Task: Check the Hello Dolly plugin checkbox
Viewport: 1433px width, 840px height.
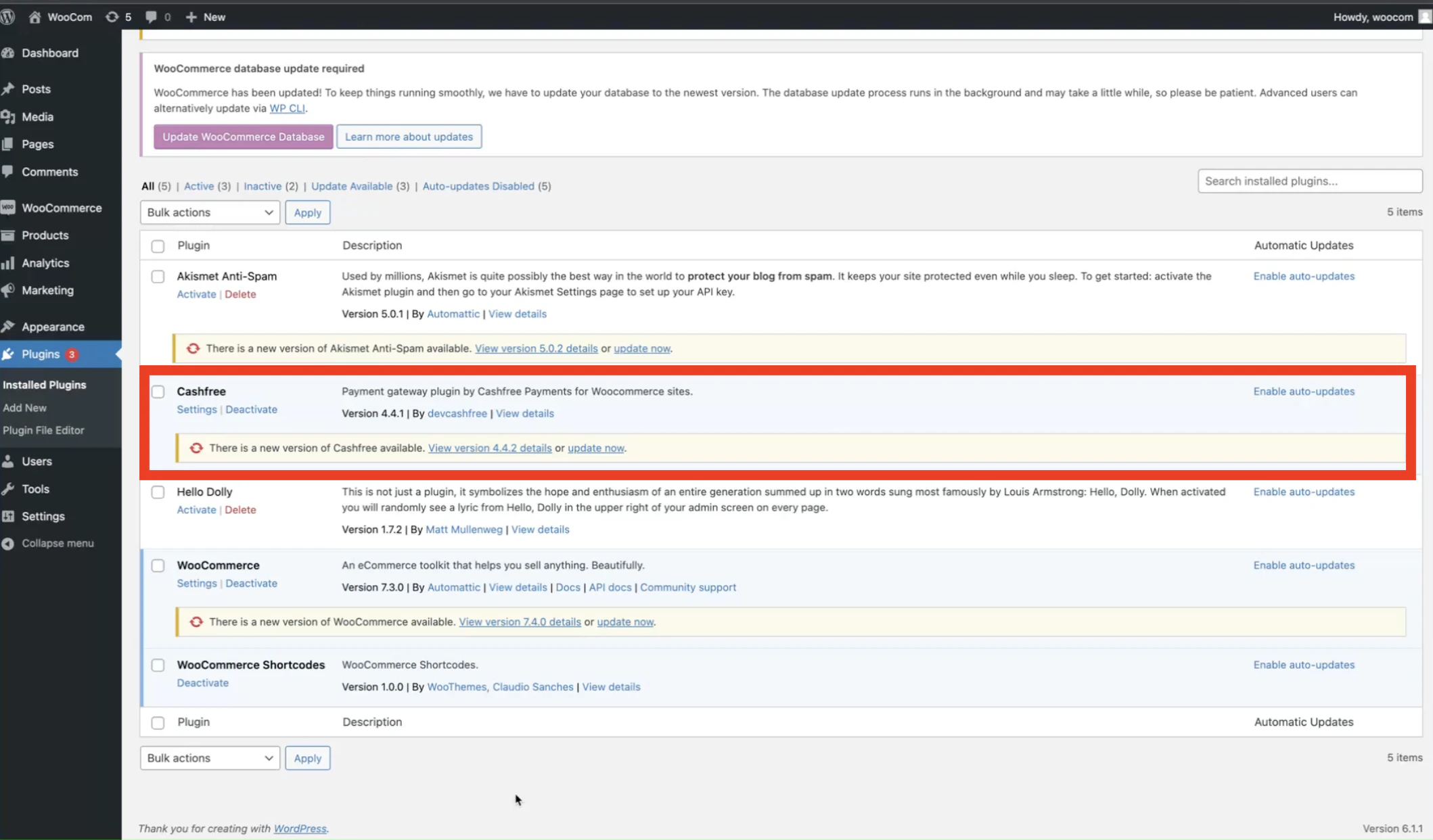Action: (158, 492)
